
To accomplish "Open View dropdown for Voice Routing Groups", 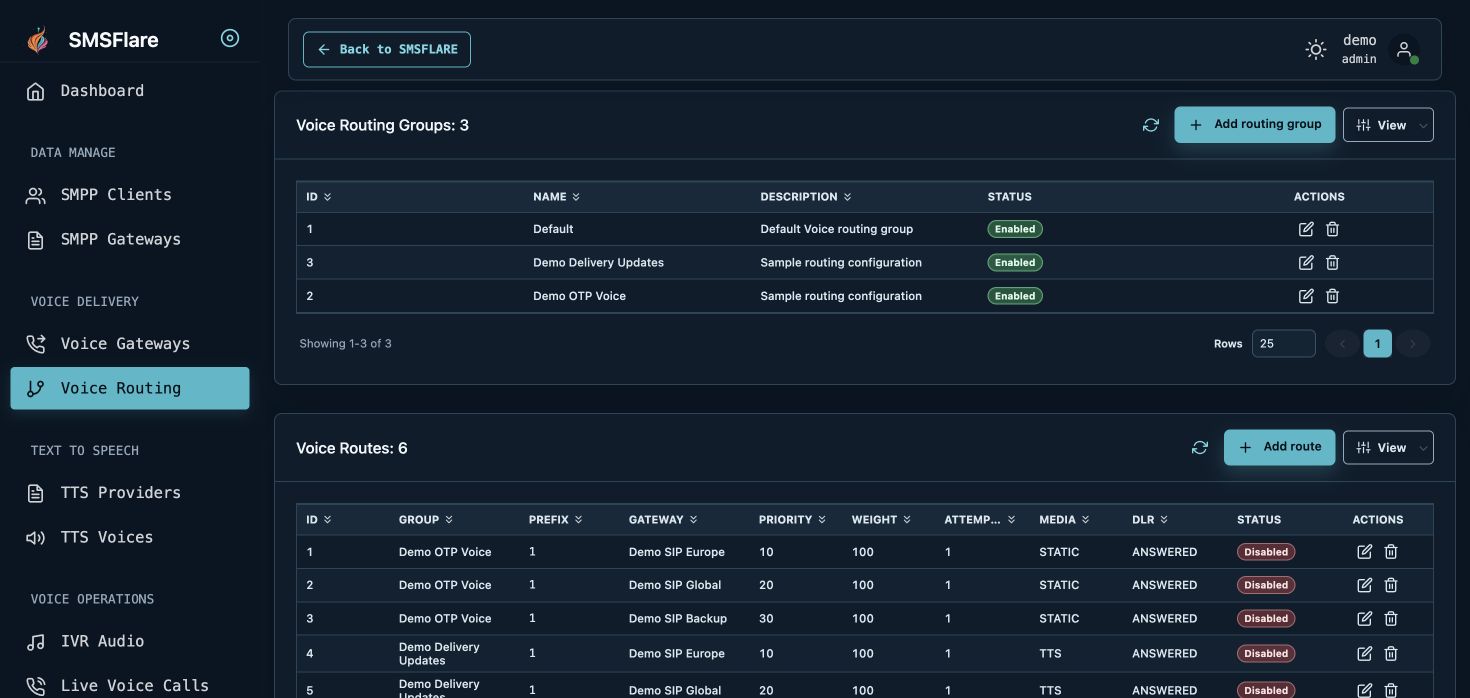I will (x=1388, y=125).
